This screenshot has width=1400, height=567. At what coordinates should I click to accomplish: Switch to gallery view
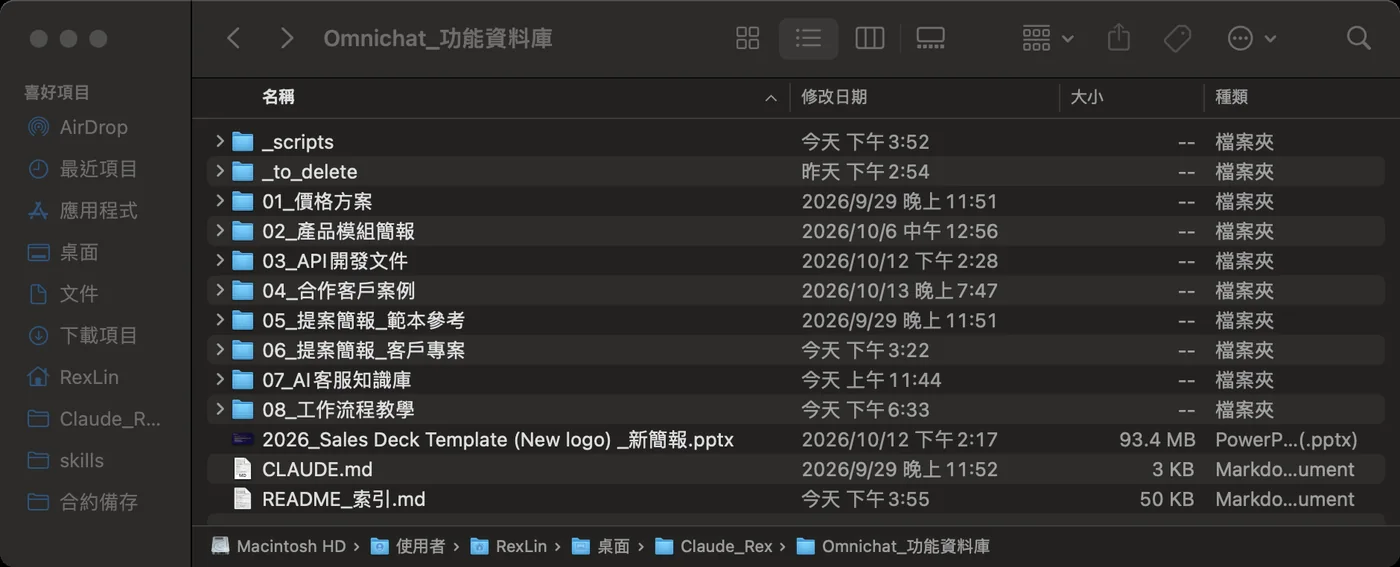[x=930, y=38]
